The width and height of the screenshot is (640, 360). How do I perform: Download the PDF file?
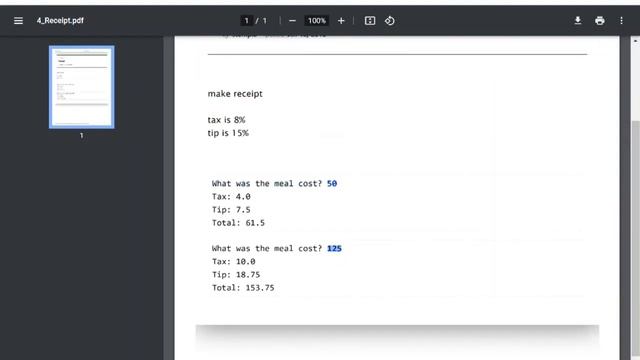point(578,20)
